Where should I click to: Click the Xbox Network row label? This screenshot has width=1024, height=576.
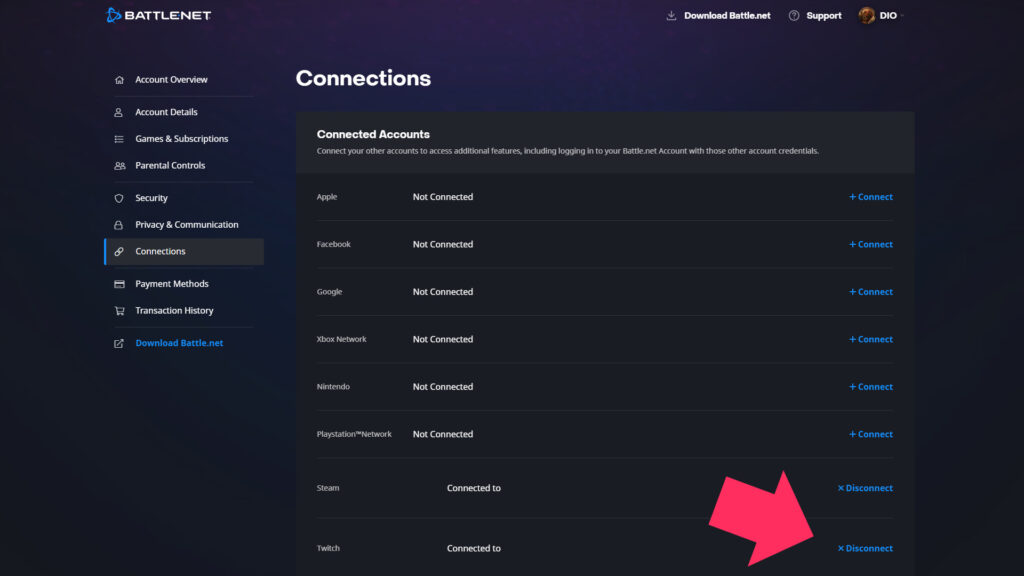coord(342,340)
